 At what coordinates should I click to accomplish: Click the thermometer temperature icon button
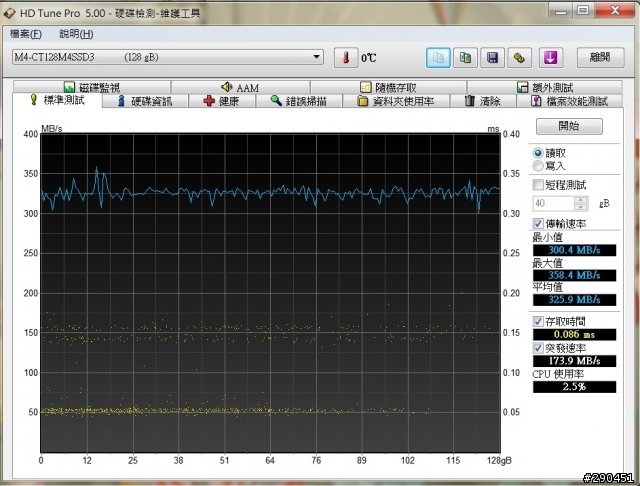[346, 58]
